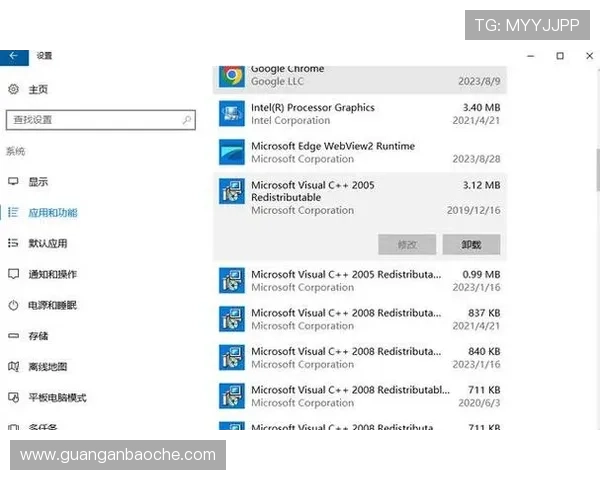The width and height of the screenshot is (600, 480).
Task: Click the 电源和睡眠 power icon
Action: [x=13, y=305]
